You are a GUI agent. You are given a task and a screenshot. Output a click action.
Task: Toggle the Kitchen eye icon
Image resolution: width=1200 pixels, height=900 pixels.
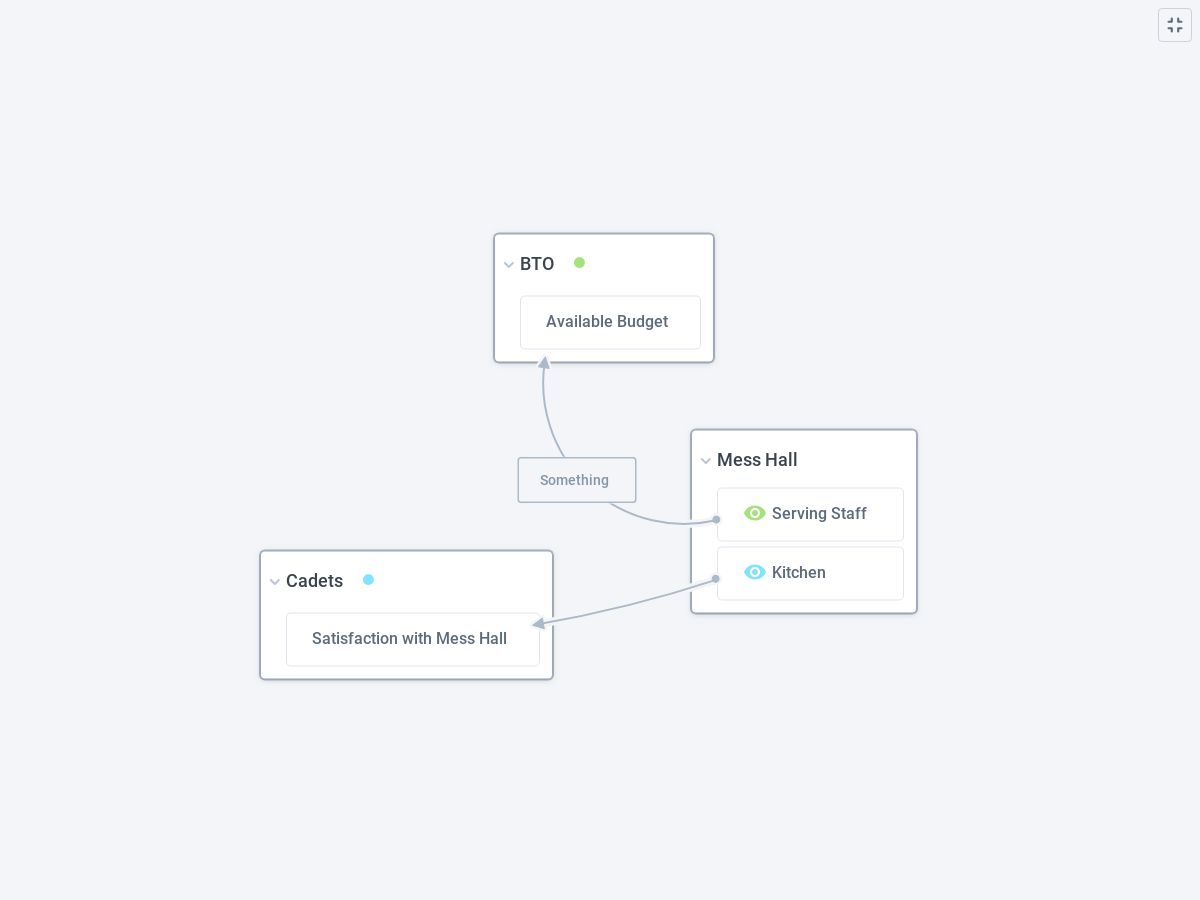755,572
